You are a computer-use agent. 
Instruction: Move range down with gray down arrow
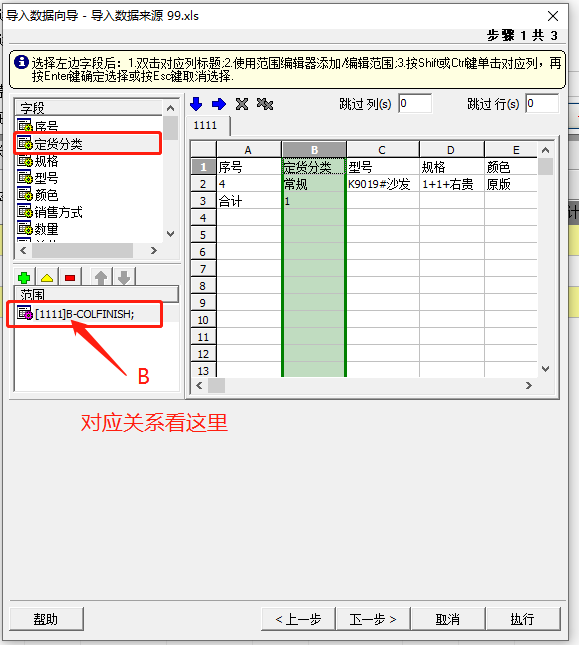coord(124,278)
